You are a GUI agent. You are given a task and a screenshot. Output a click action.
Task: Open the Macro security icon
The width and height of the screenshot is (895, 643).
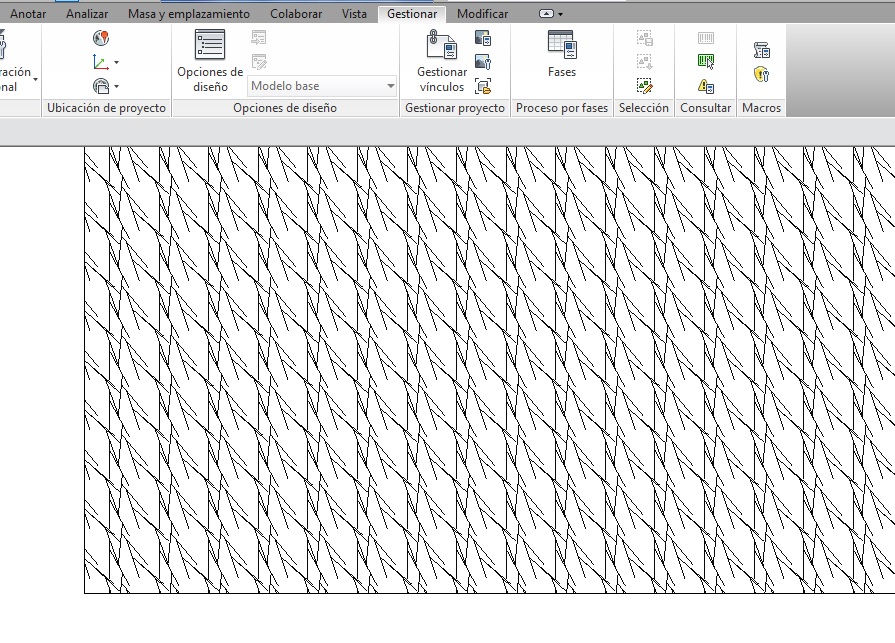[x=761, y=75]
